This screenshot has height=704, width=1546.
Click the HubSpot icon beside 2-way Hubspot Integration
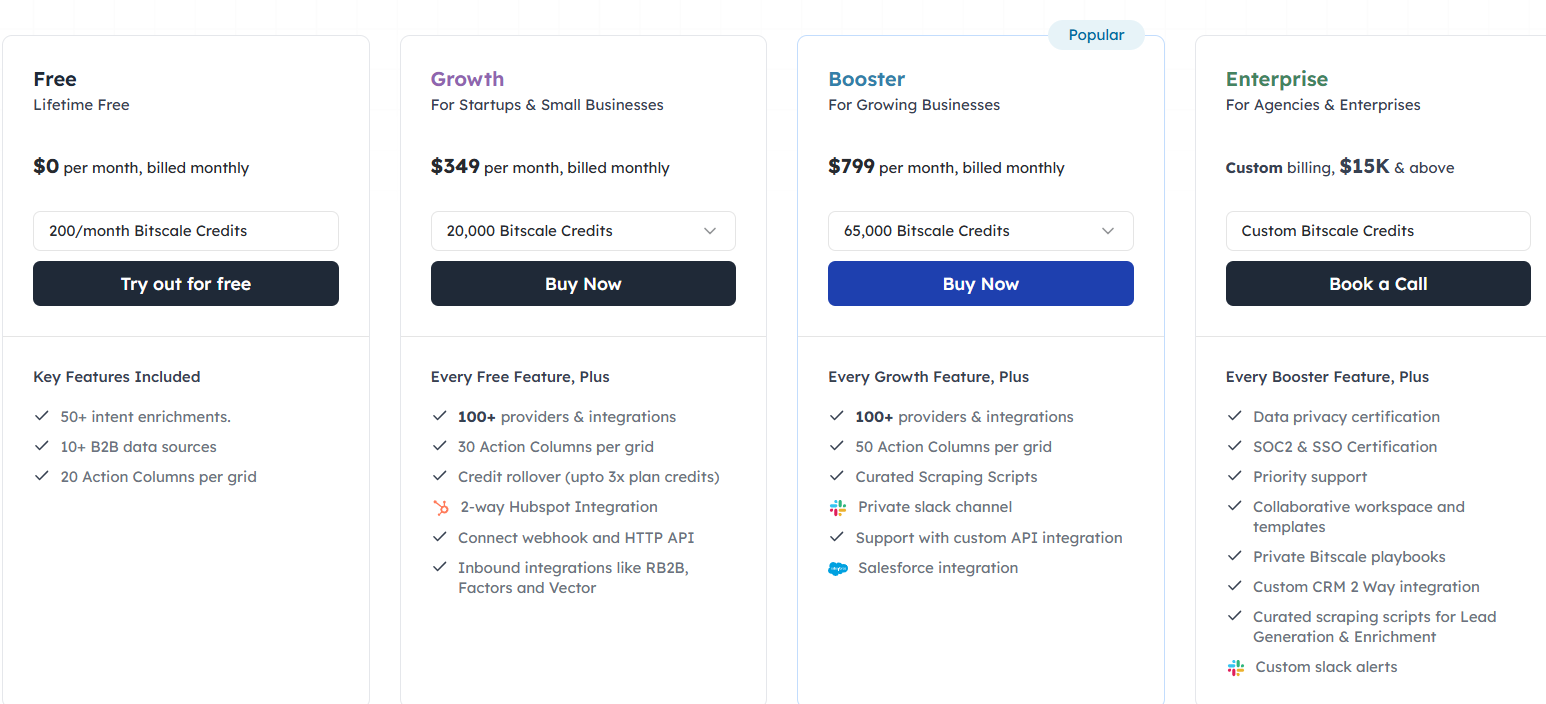click(440, 507)
